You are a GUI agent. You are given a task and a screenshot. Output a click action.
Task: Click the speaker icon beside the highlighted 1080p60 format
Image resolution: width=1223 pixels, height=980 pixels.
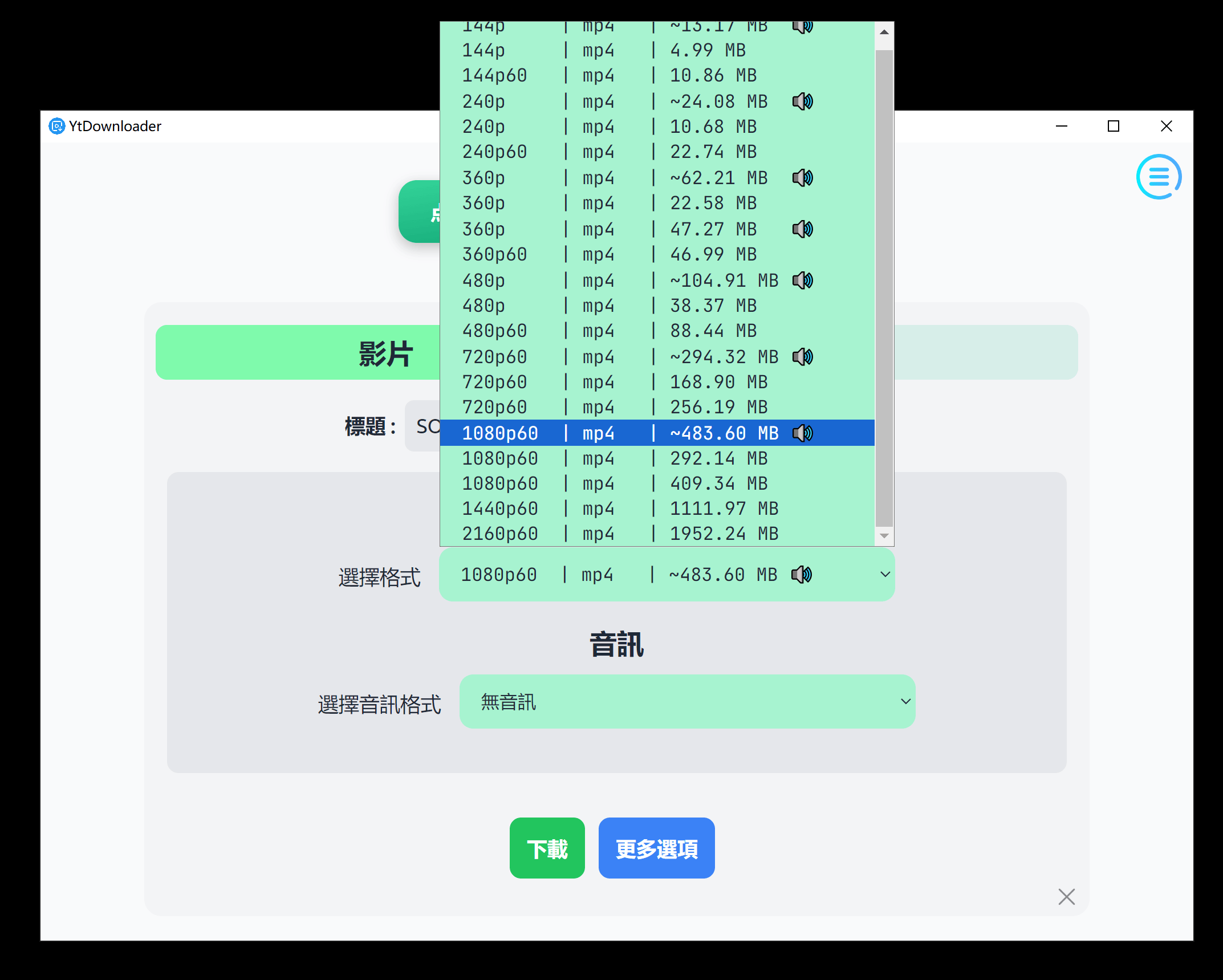[803, 433]
